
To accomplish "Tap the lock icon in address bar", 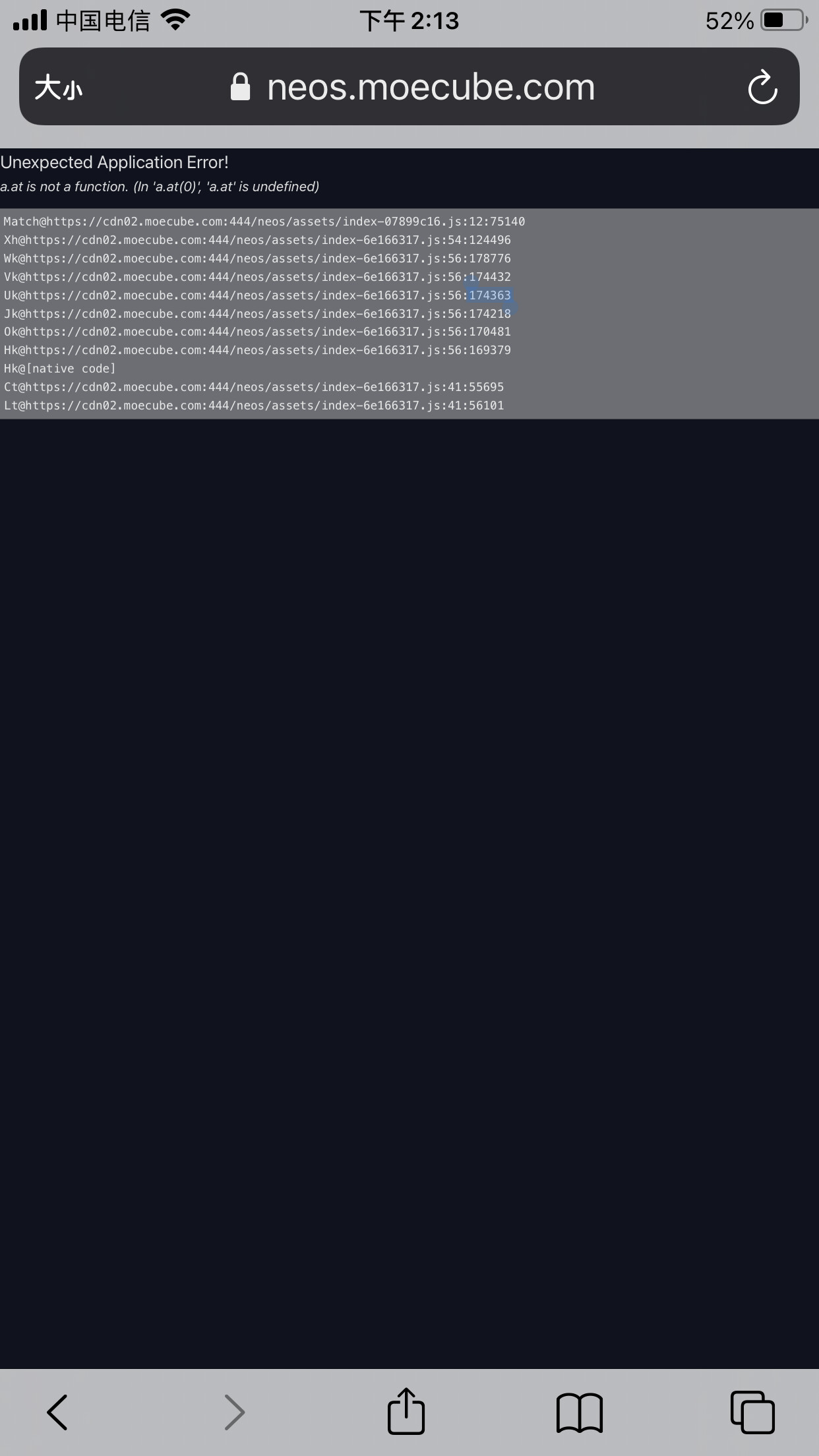I will [x=240, y=86].
